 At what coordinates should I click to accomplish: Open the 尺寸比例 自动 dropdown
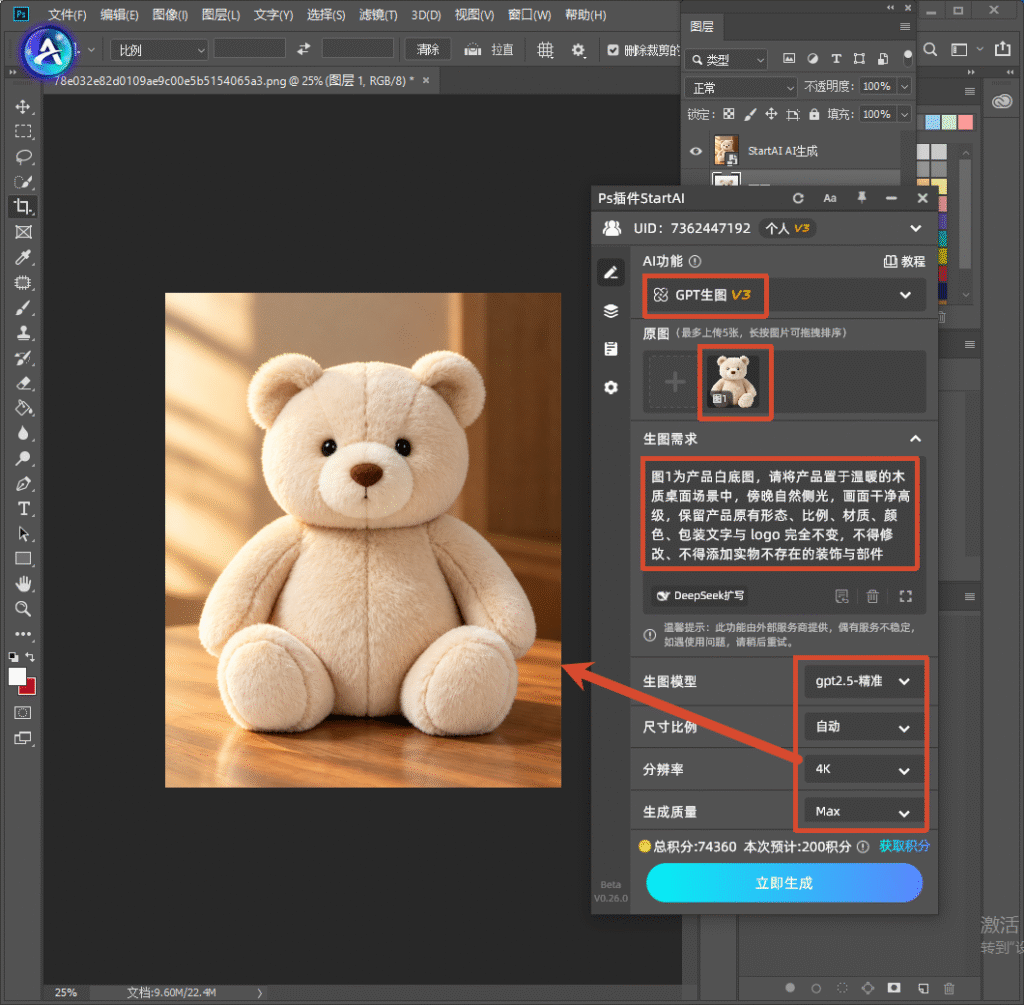[863, 727]
